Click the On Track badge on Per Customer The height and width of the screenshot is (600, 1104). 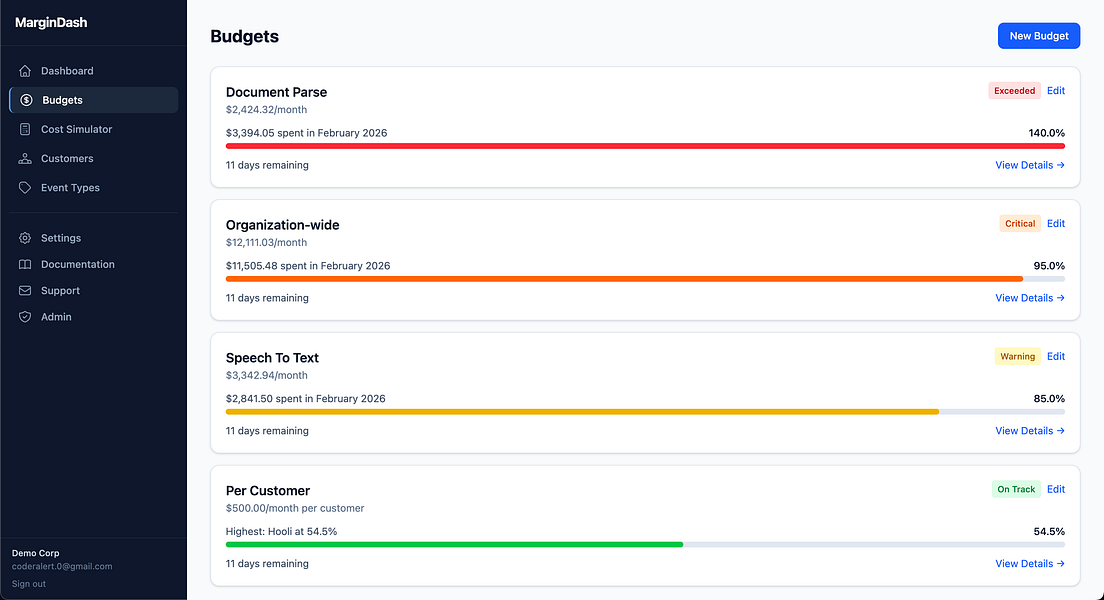(1016, 489)
